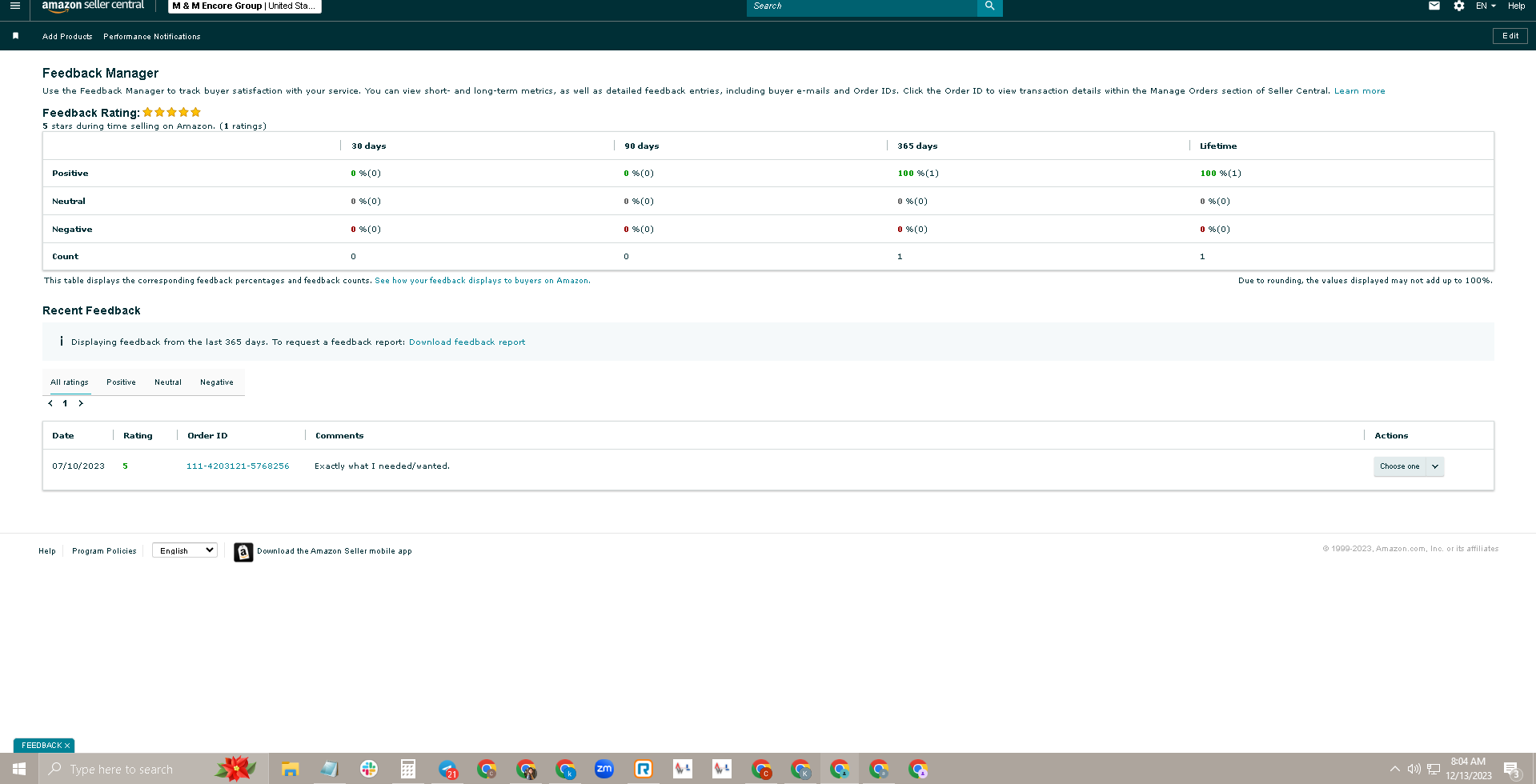Click the Help link in top header
Image resolution: width=1536 pixels, height=784 pixels.
tap(1516, 6)
